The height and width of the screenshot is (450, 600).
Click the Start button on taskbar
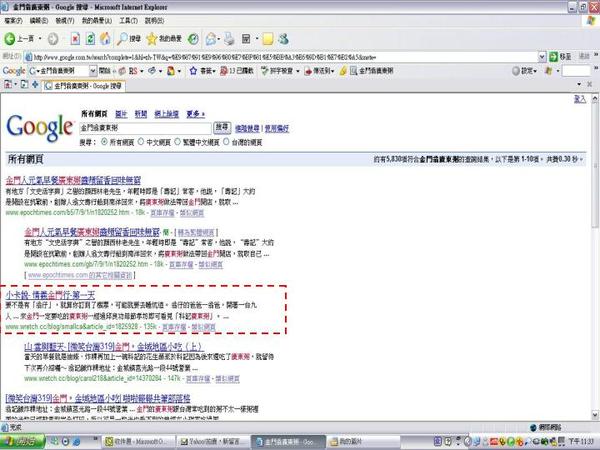[23, 442]
